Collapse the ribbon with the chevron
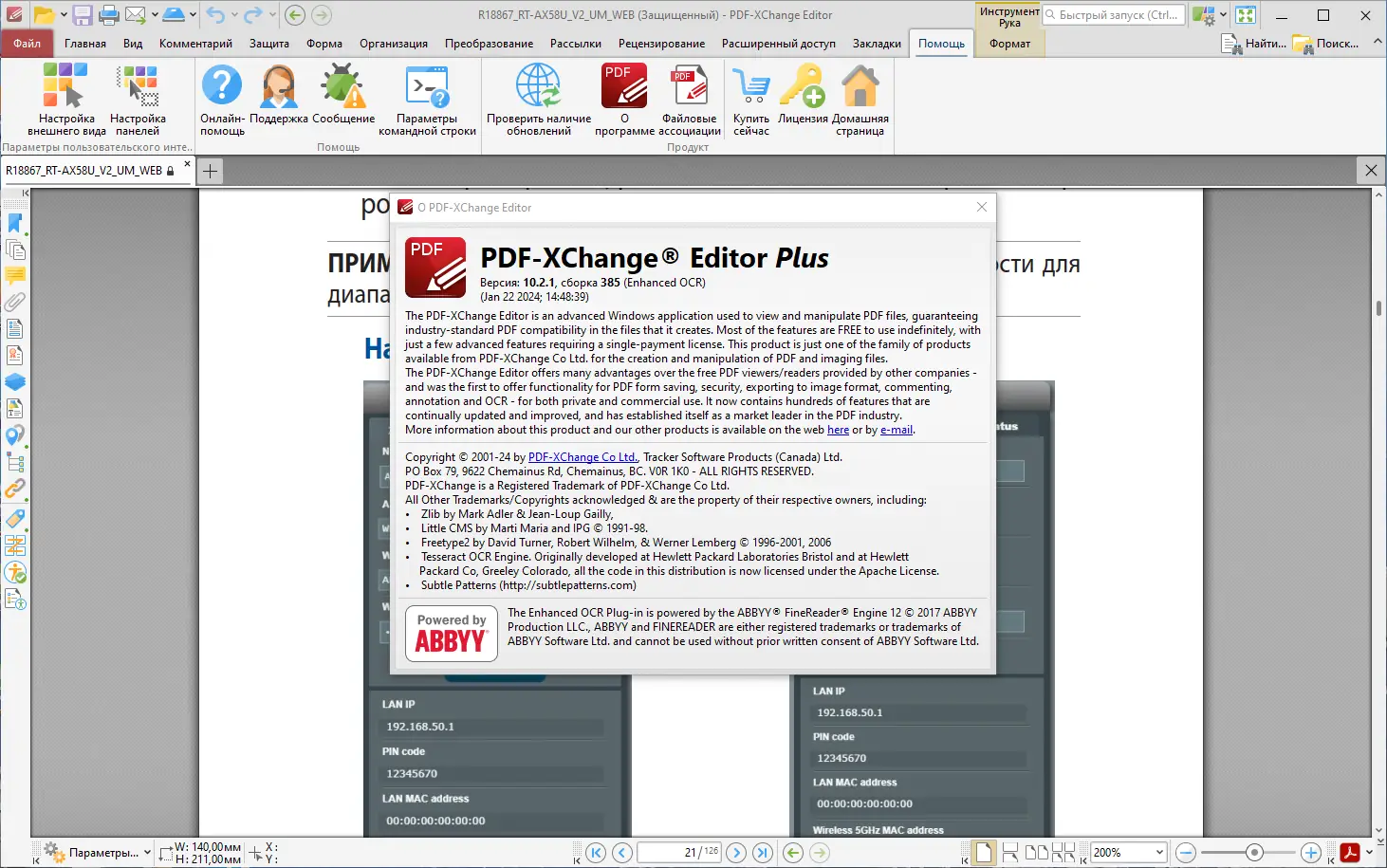This screenshot has width=1387, height=868. [x=1378, y=43]
